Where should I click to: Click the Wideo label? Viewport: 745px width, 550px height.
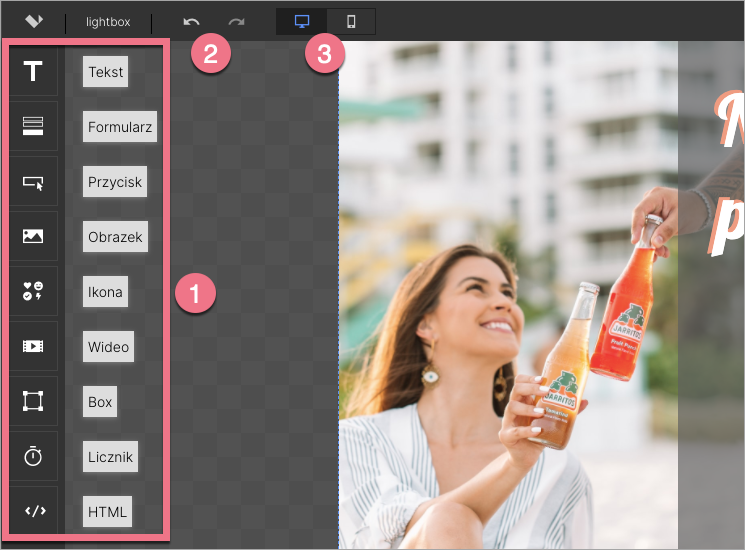[x=108, y=347]
